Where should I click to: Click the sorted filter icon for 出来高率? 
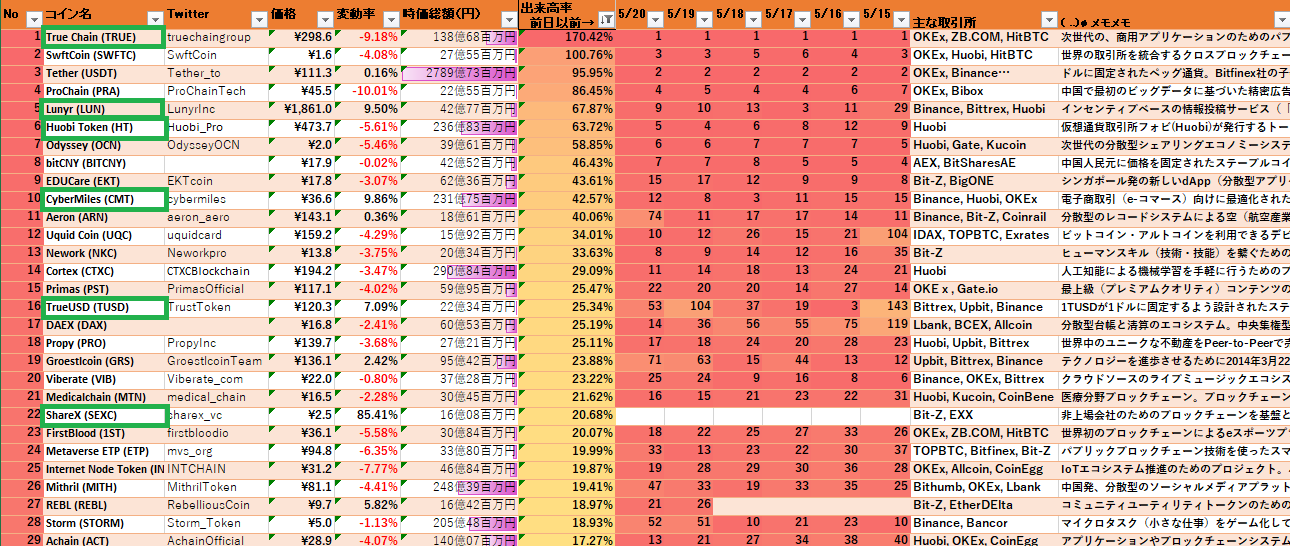606,19
